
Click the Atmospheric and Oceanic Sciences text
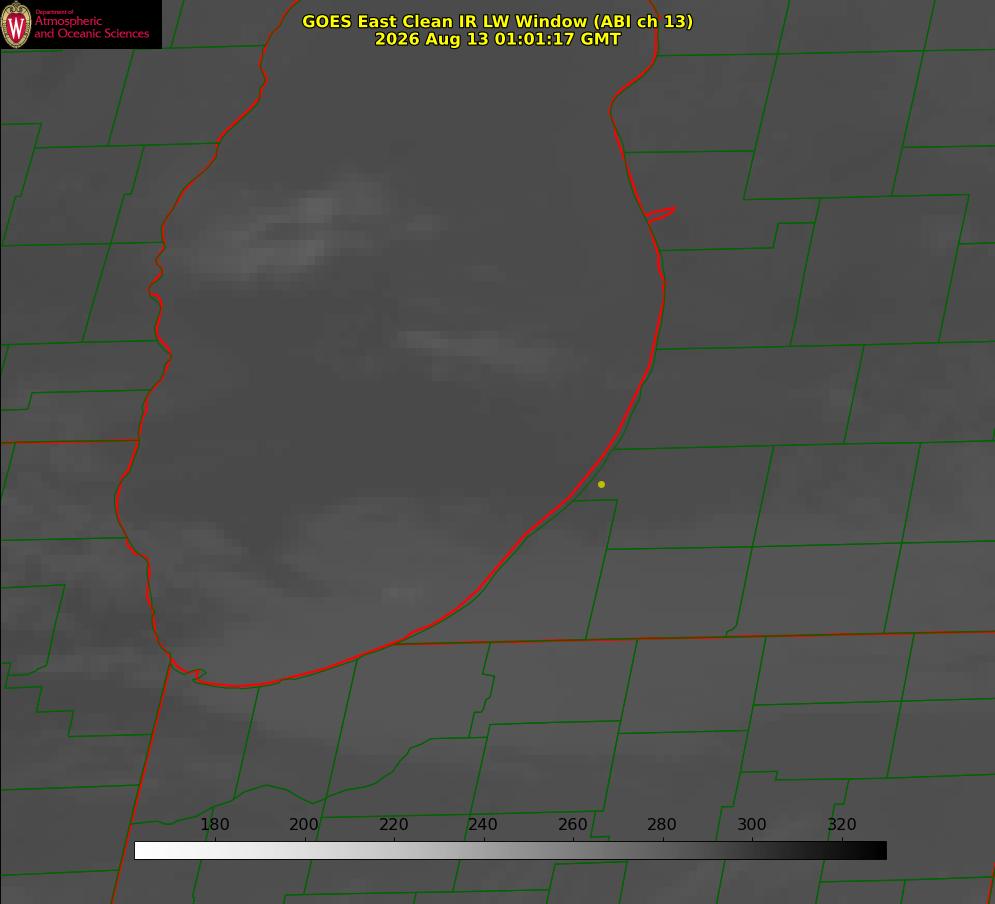pyautogui.click(x=92, y=27)
